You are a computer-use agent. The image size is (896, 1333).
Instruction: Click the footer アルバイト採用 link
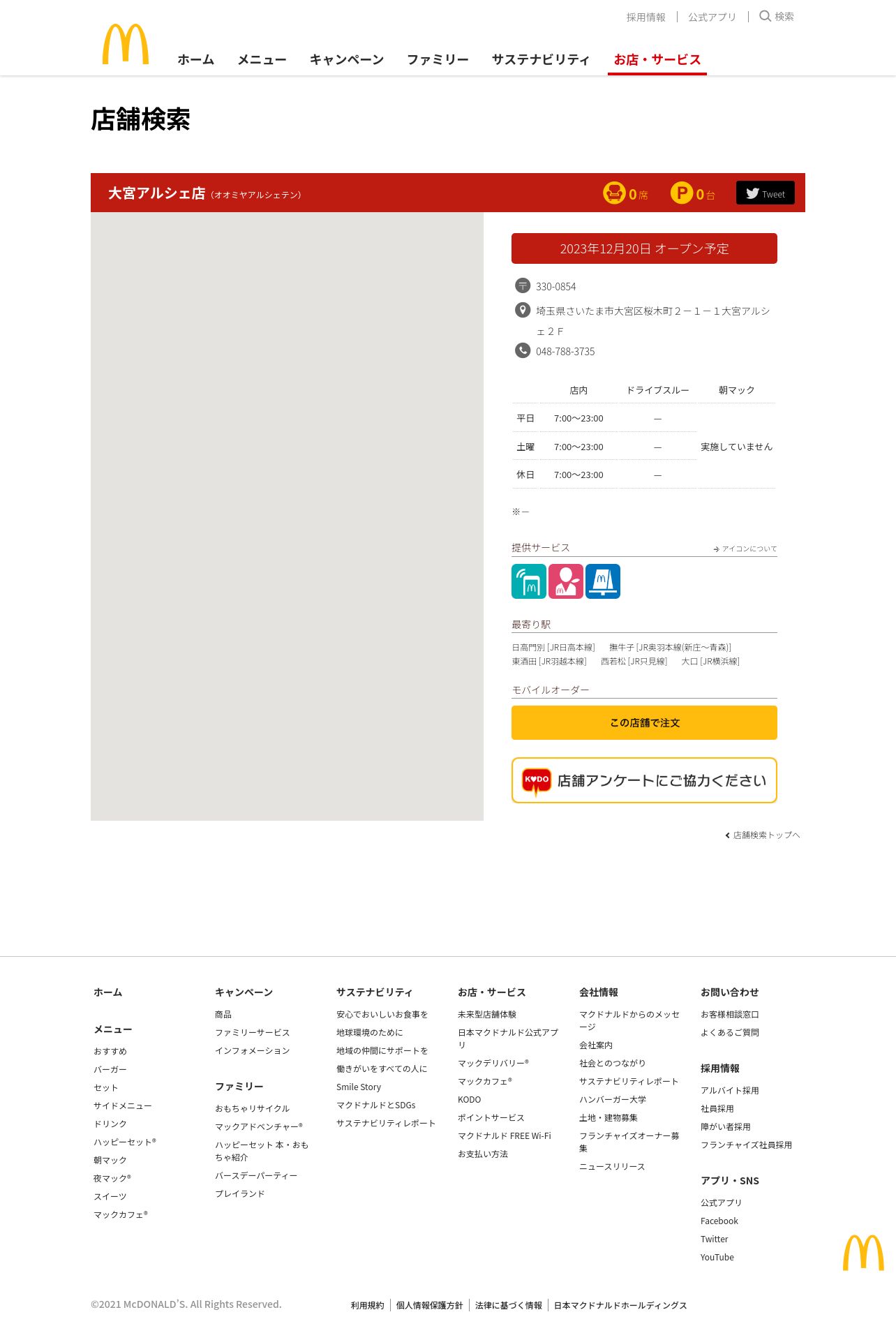(730, 1090)
